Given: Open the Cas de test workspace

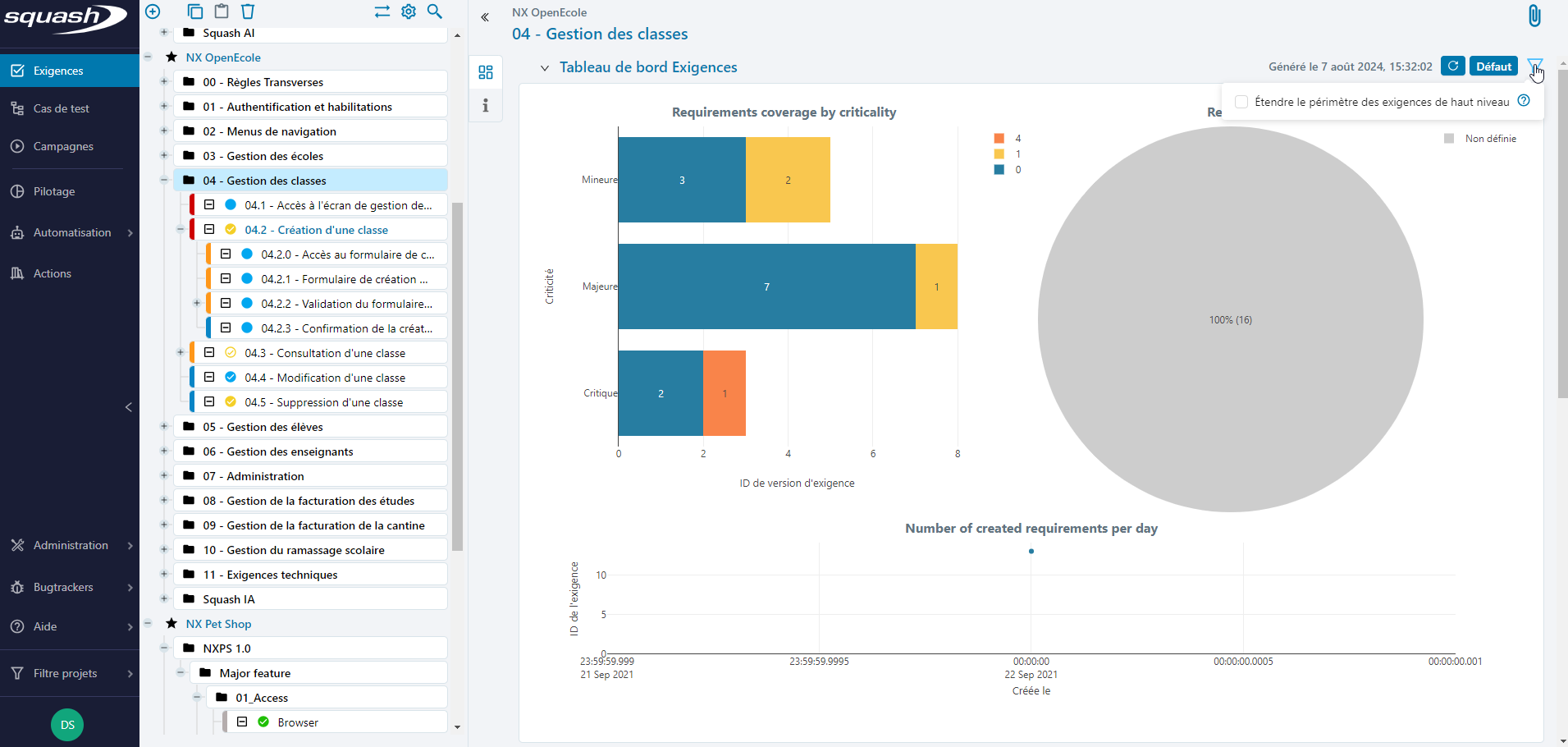Looking at the screenshot, I should pos(62,108).
